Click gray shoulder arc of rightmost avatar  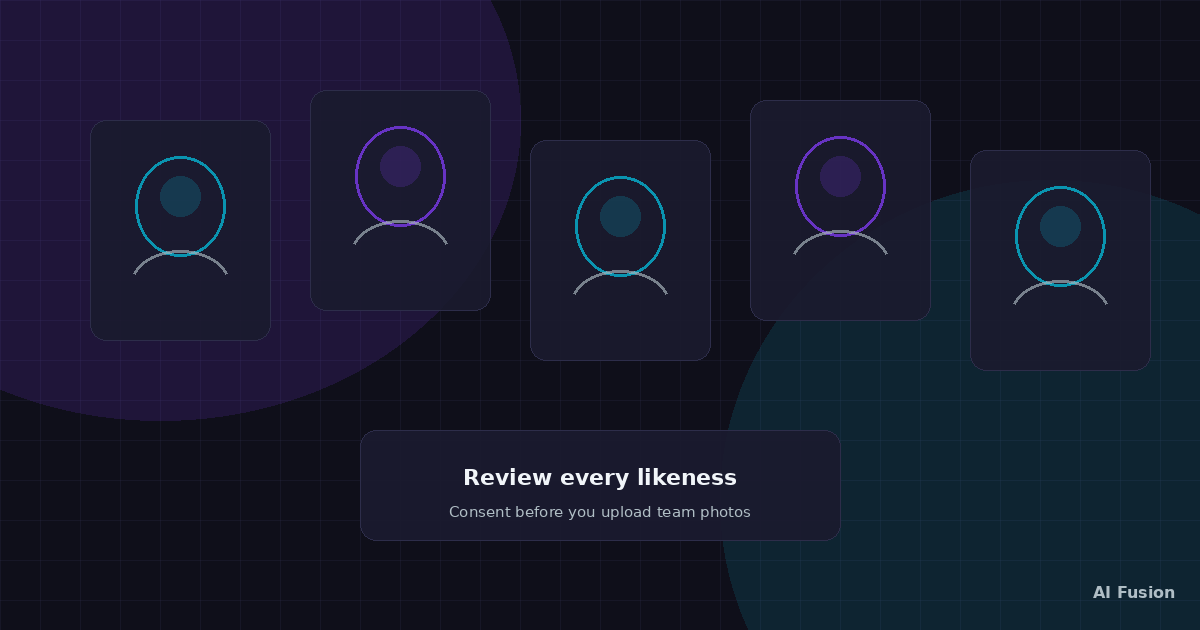coord(1060,291)
